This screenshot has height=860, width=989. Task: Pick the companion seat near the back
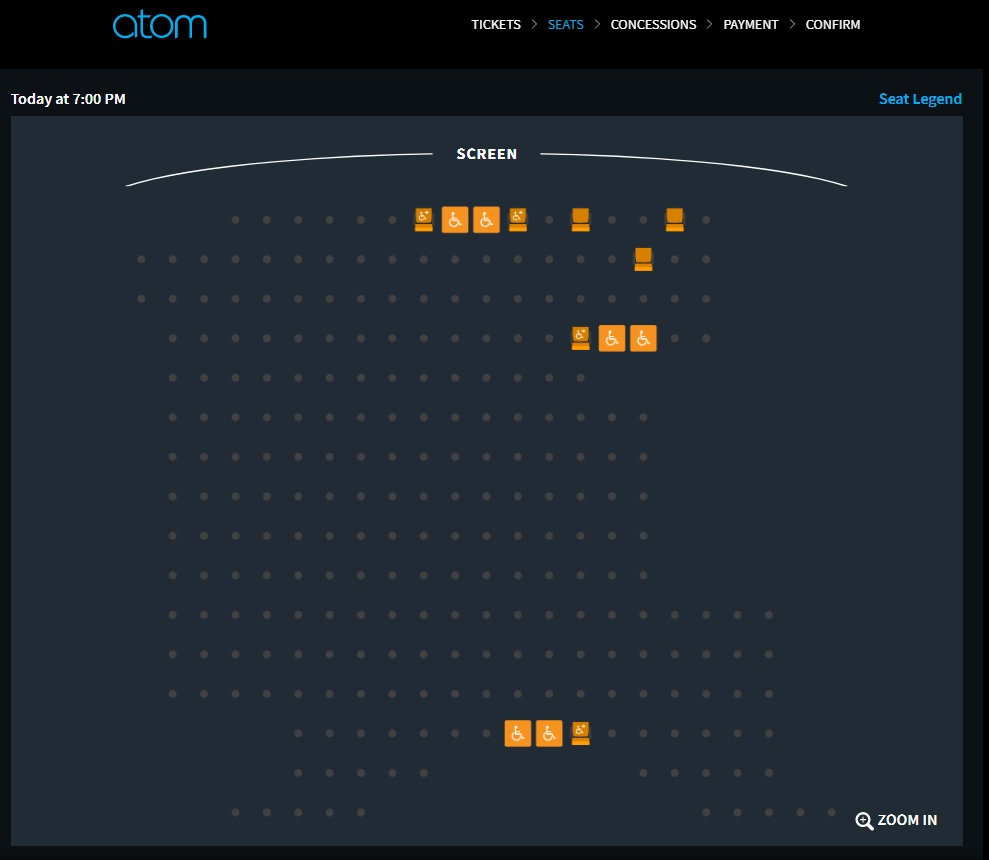(x=580, y=733)
